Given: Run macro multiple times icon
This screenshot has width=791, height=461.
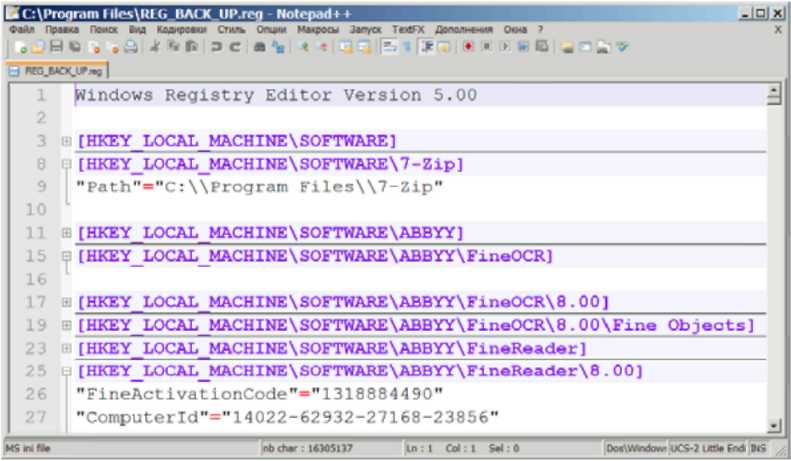Looking at the screenshot, I should (x=523, y=47).
